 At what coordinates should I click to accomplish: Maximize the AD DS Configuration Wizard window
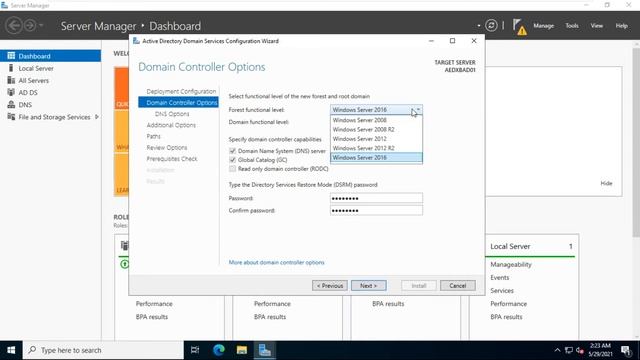pyautogui.click(x=452, y=41)
